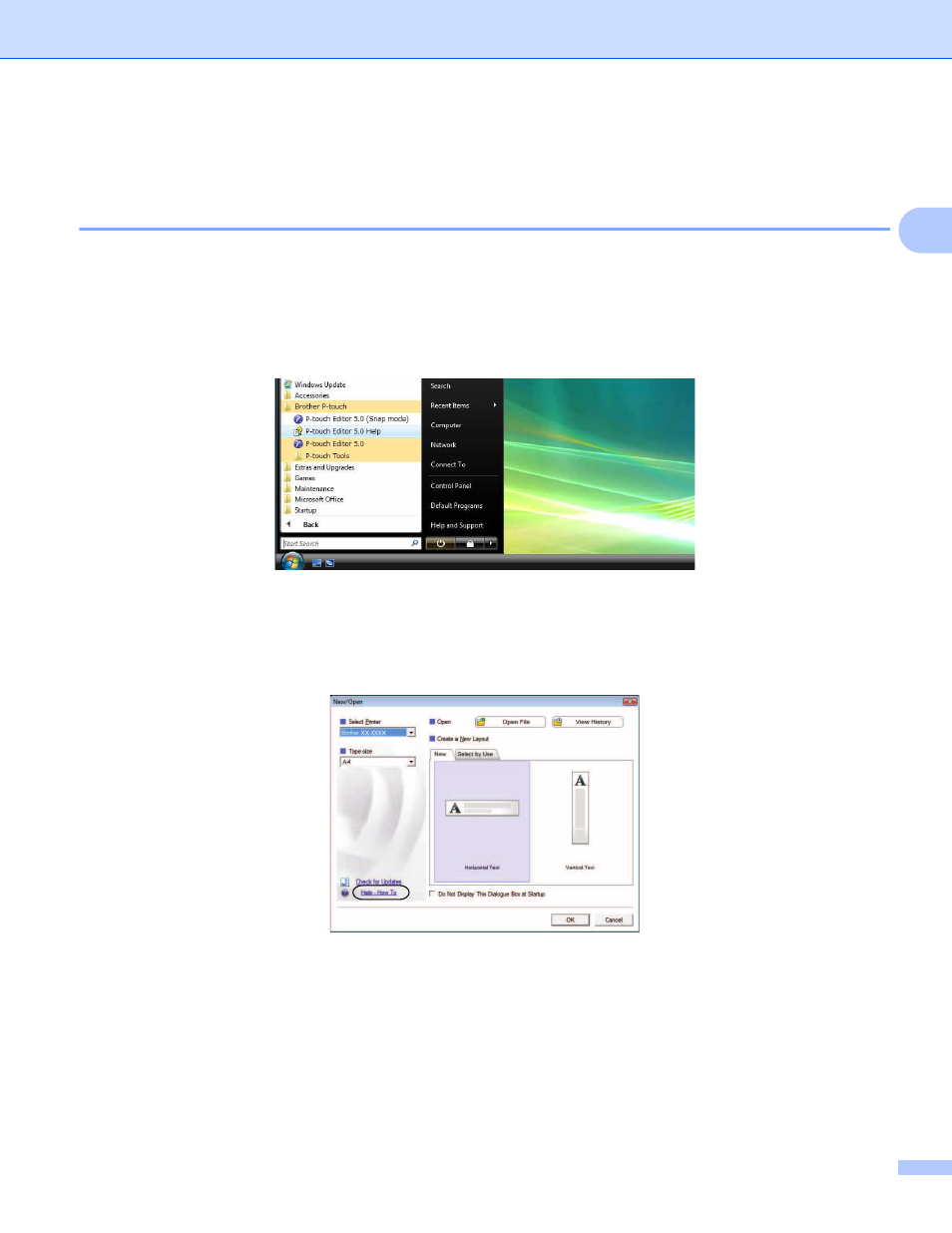Open the Select Printer dropdown
Viewport: 952px width, 1233px height.
pos(410,733)
